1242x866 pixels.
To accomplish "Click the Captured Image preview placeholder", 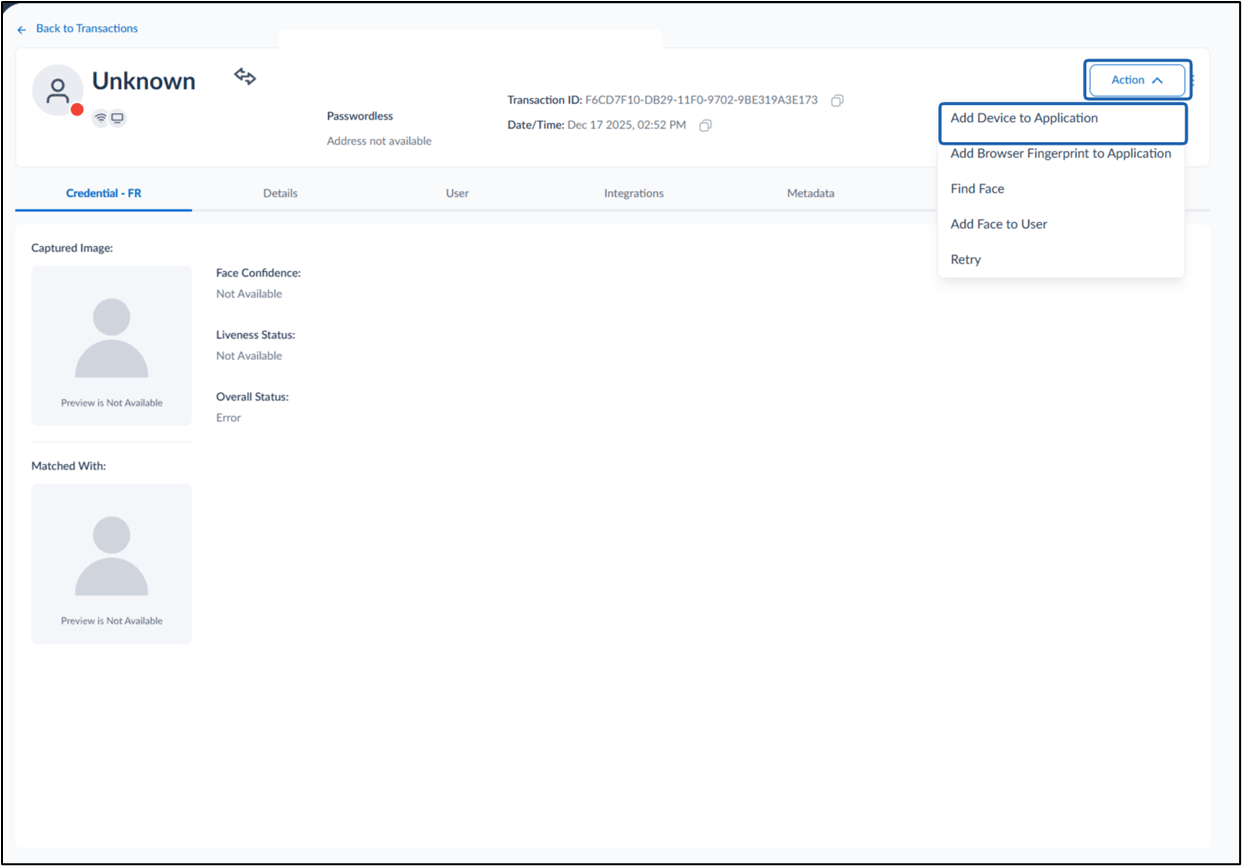I will click(x=111, y=345).
